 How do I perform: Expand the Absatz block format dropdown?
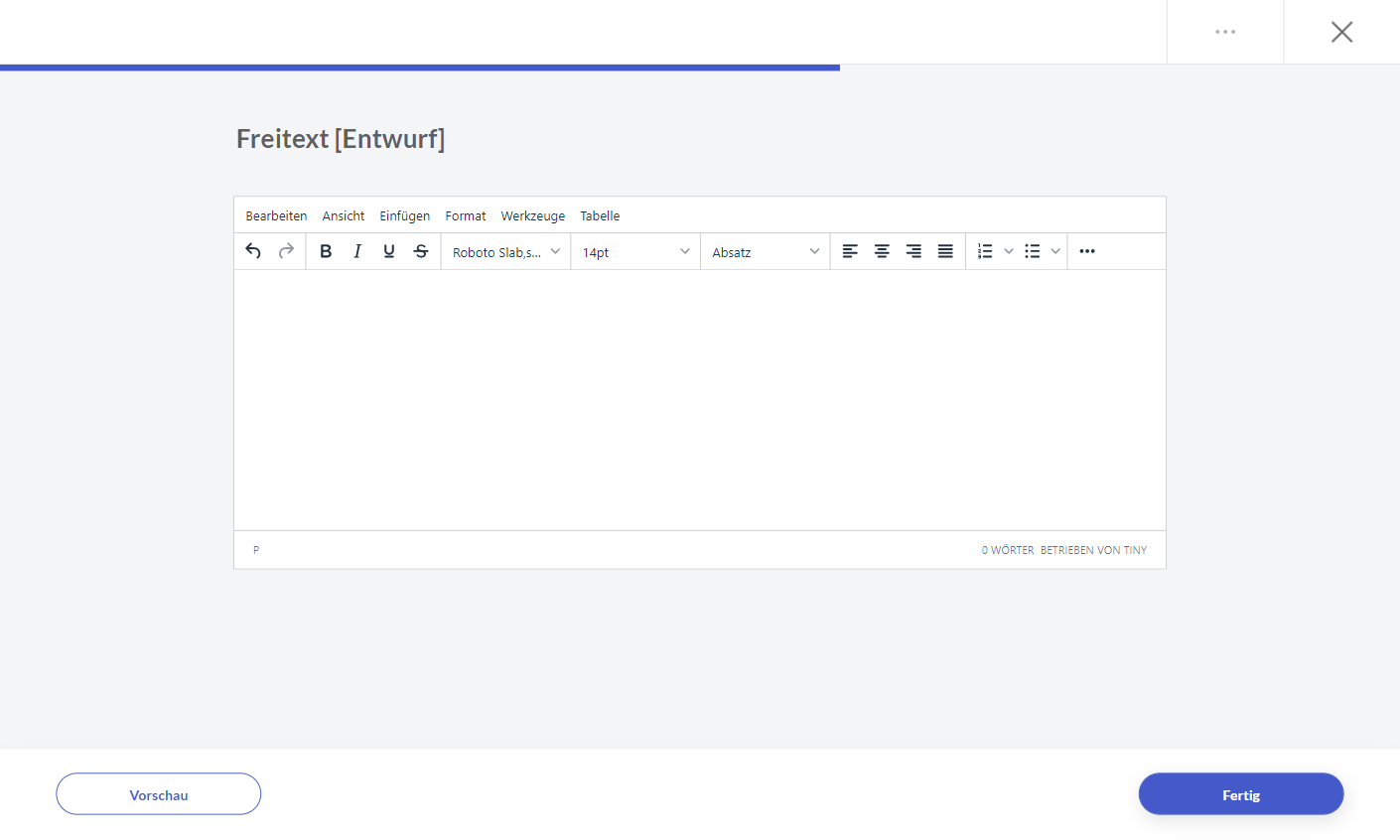[x=765, y=252]
